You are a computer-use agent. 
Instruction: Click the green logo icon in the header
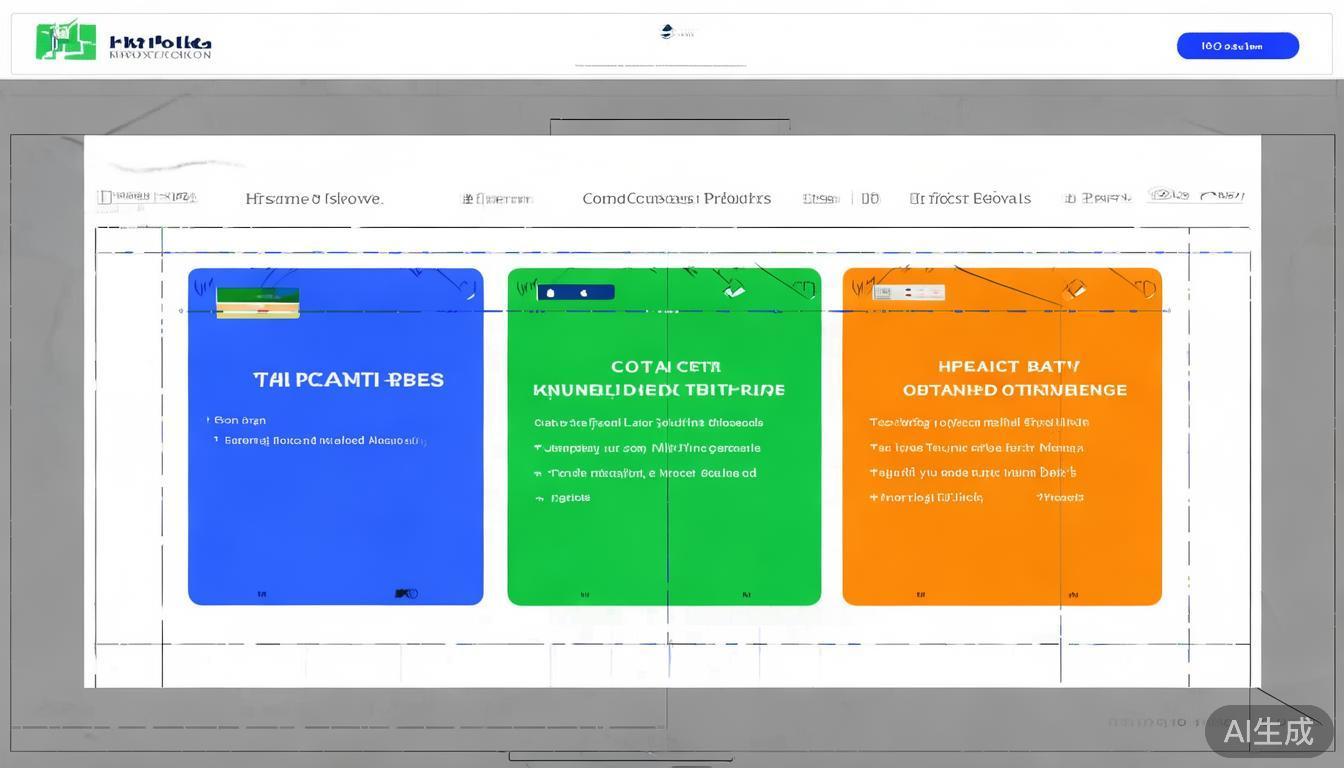(66, 41)
